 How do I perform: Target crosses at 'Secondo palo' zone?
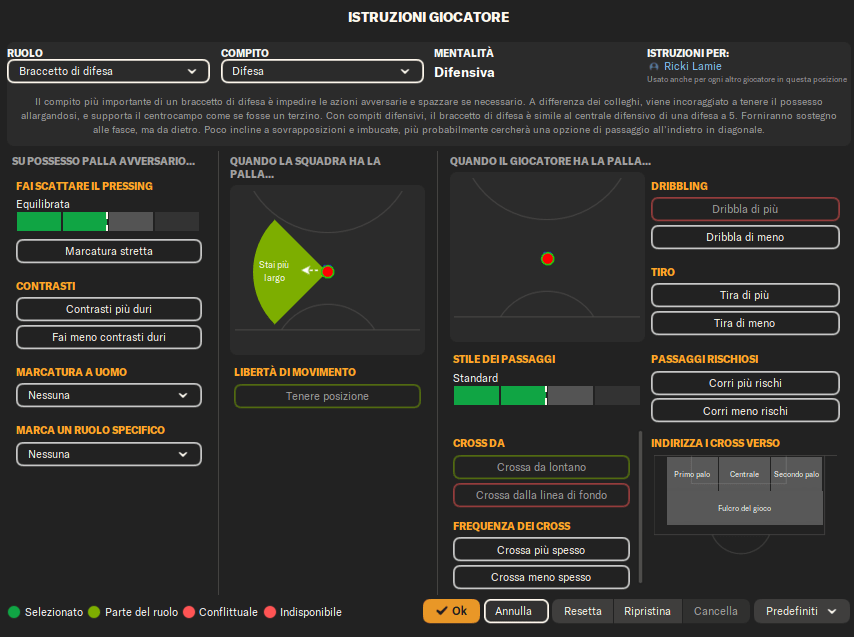pos(796,474)
